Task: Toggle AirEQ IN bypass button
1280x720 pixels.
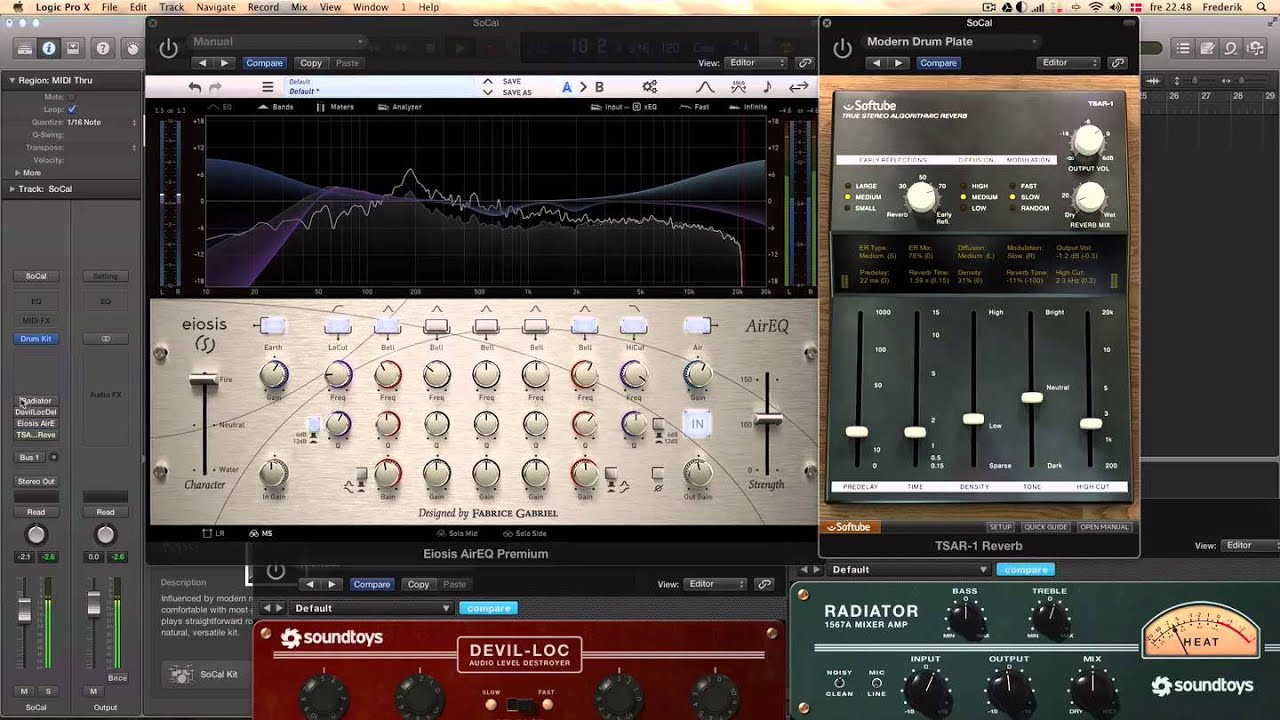Action: coord(698,424)
